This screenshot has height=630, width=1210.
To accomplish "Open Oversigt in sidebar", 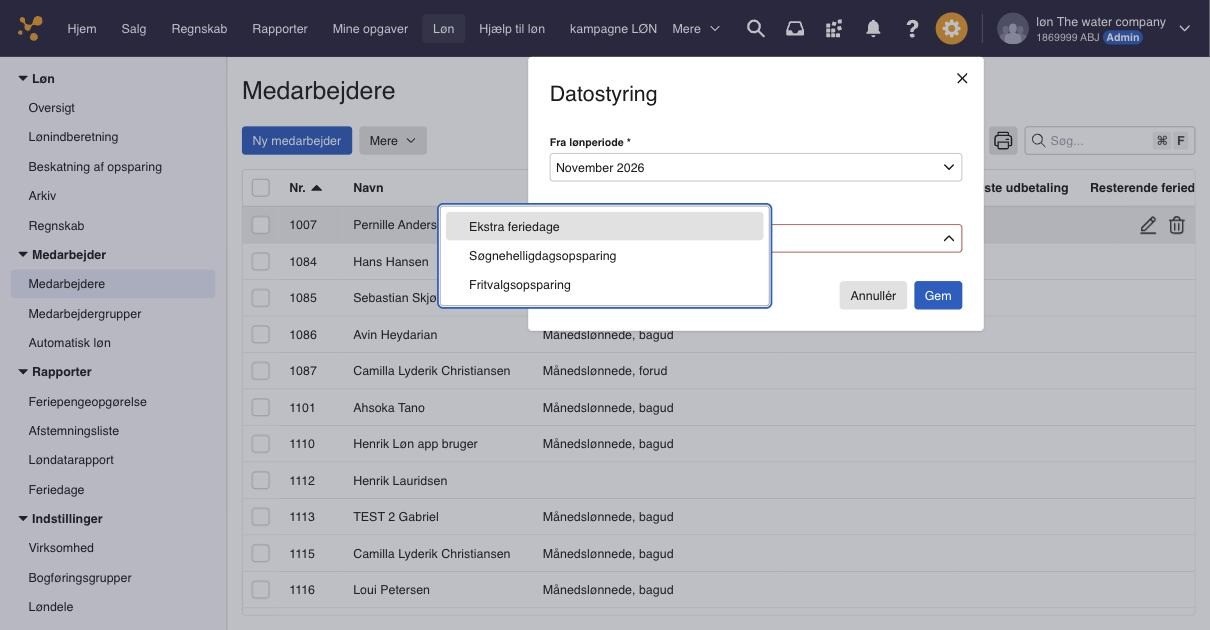I will point(52,108).
